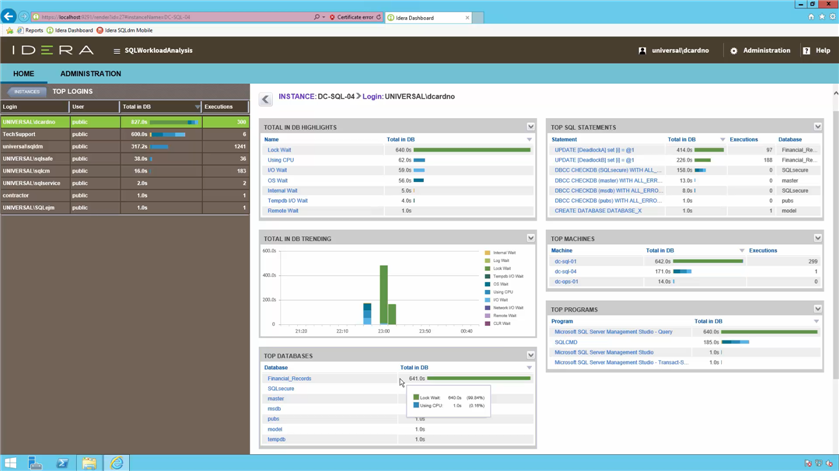Click the browser forward arrow button

24,17
